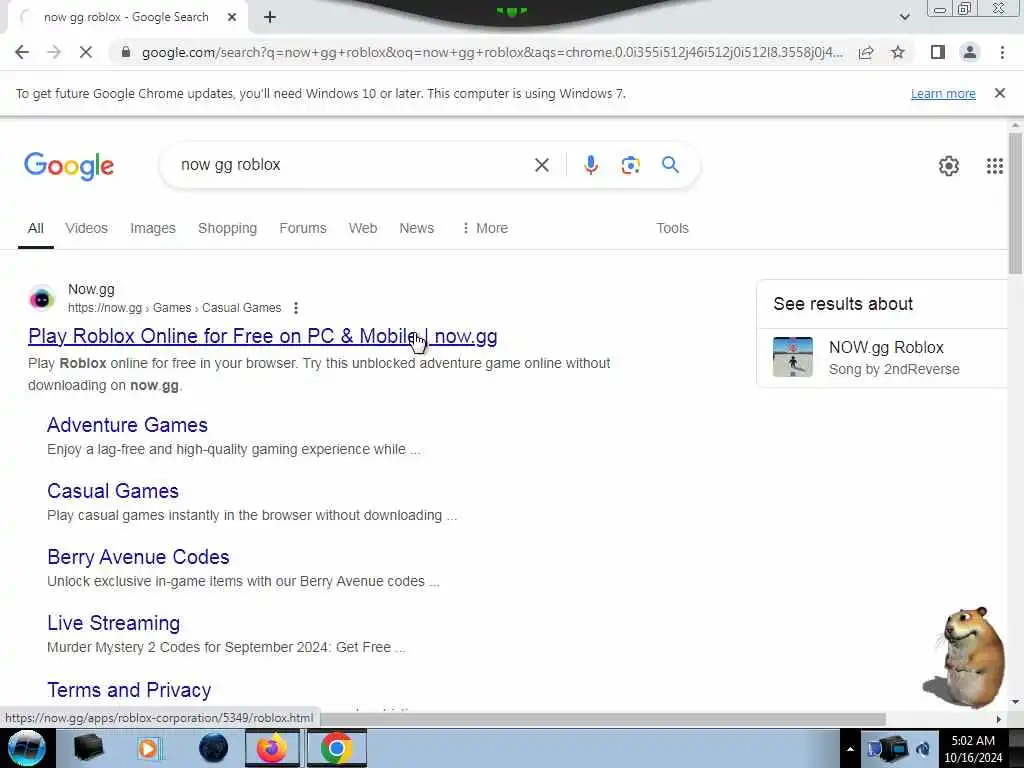This screenshot has height=768, width=1024.
Task: Share this page from the address bar
Action: click(866, 52)
